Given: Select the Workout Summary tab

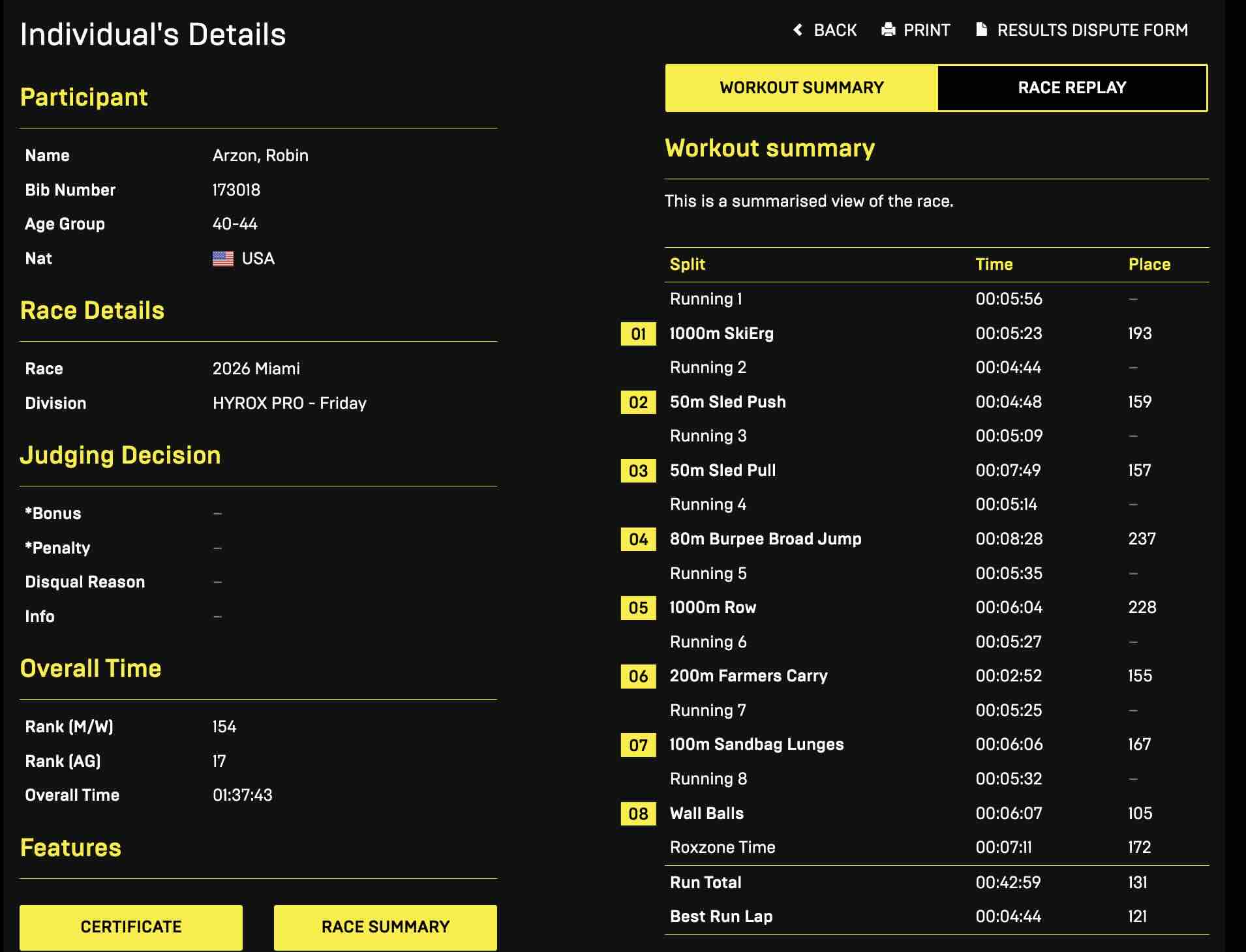Looking at the screenshot, I should pos(801,88).
